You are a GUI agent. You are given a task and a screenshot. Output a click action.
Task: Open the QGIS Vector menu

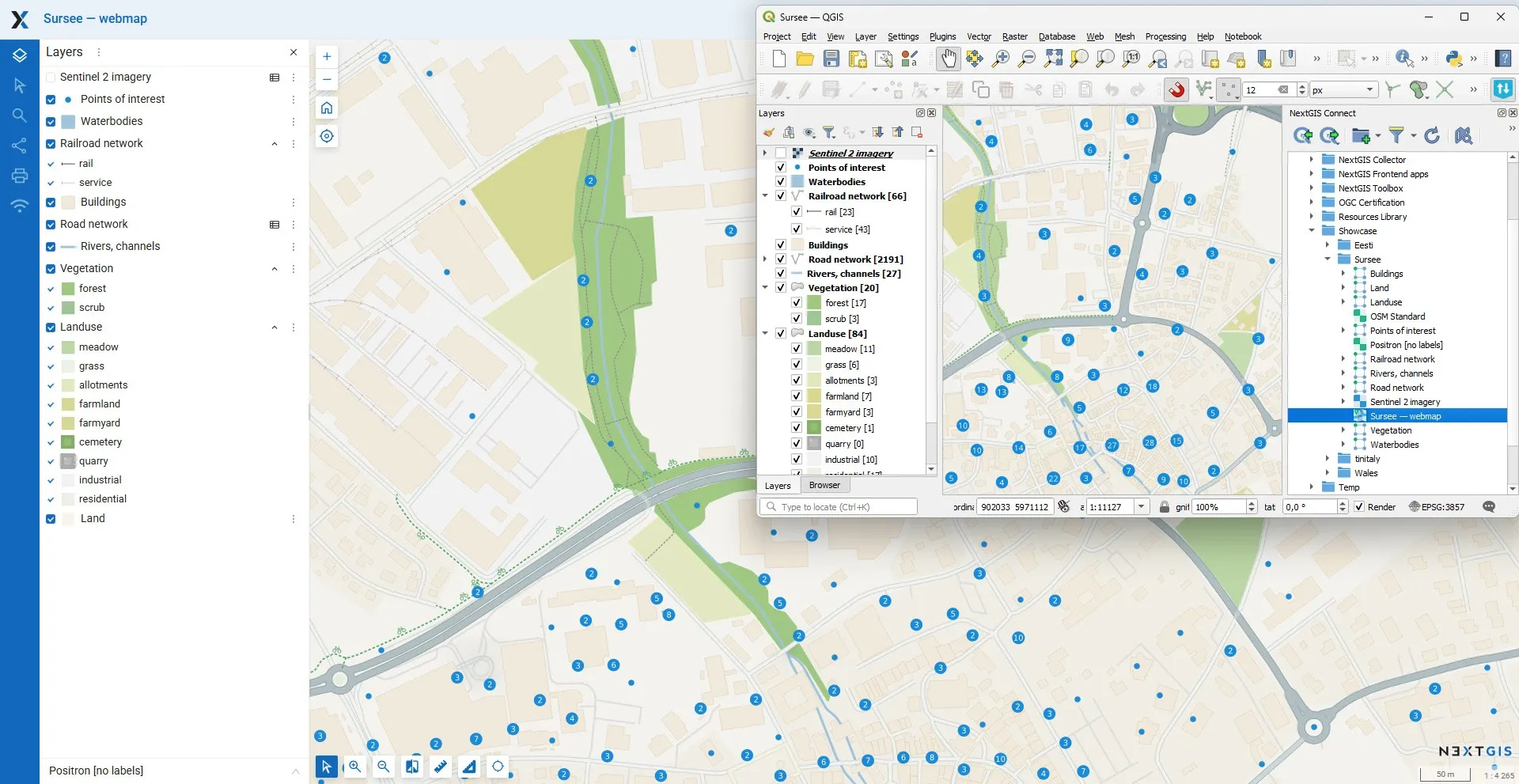click(979, 36)
